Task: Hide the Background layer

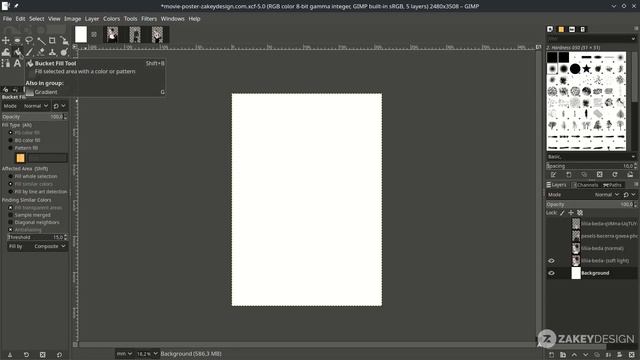Action: (x=551, y=273)
